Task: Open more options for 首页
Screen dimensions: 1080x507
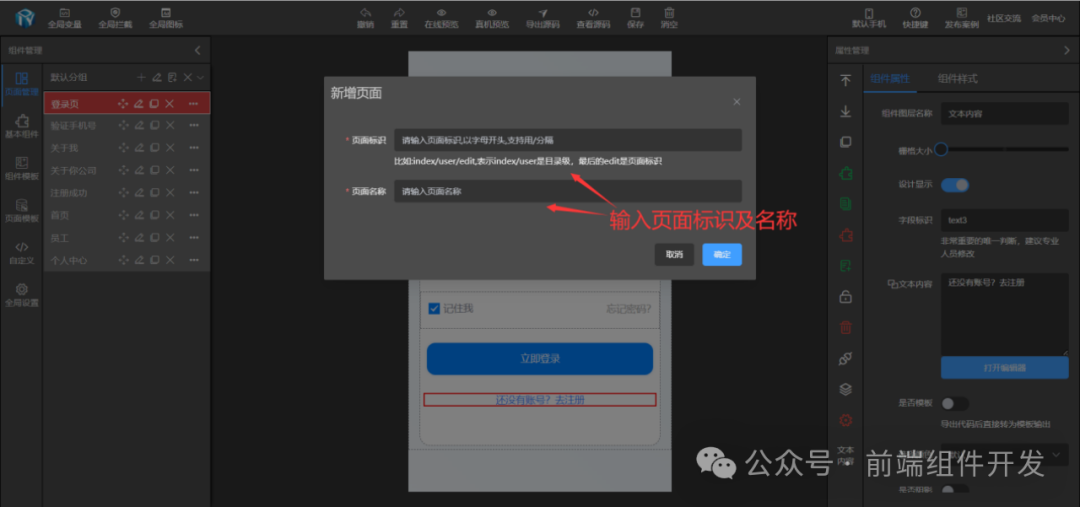Action: click(x=194, y=215)
